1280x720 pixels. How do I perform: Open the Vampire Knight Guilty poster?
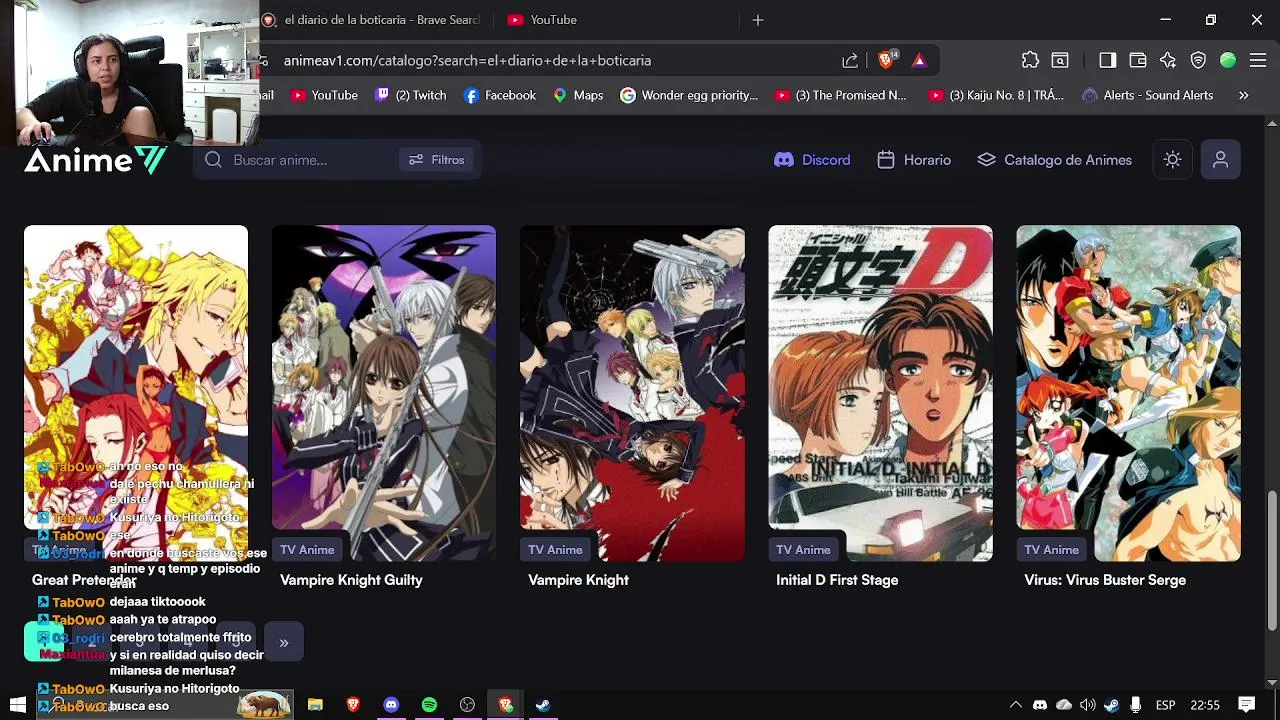click(x=384, y=392)
